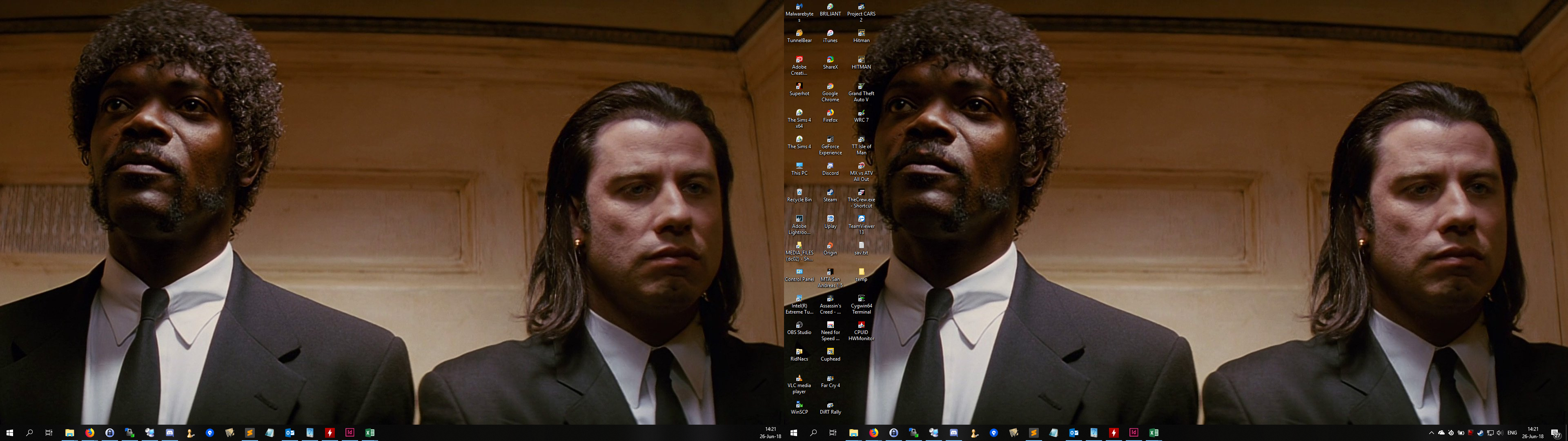The height and width of the screenshot is (441, 1568).
Task: Click the Uplay desktop shortcut
Action: coord(830,222)
